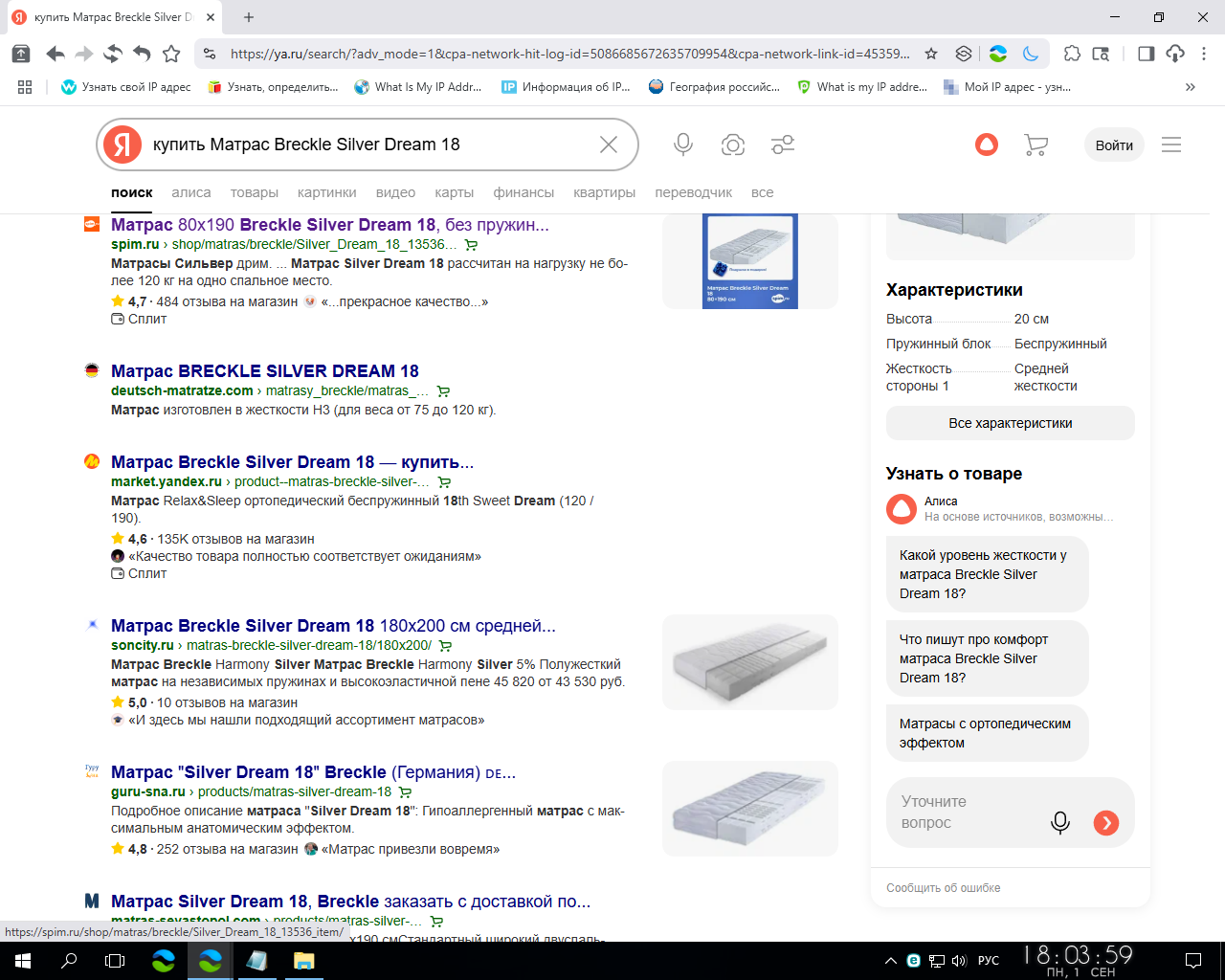Clear the search query with the X
This screenshot has width=1225, height=980.
[609, 145]
